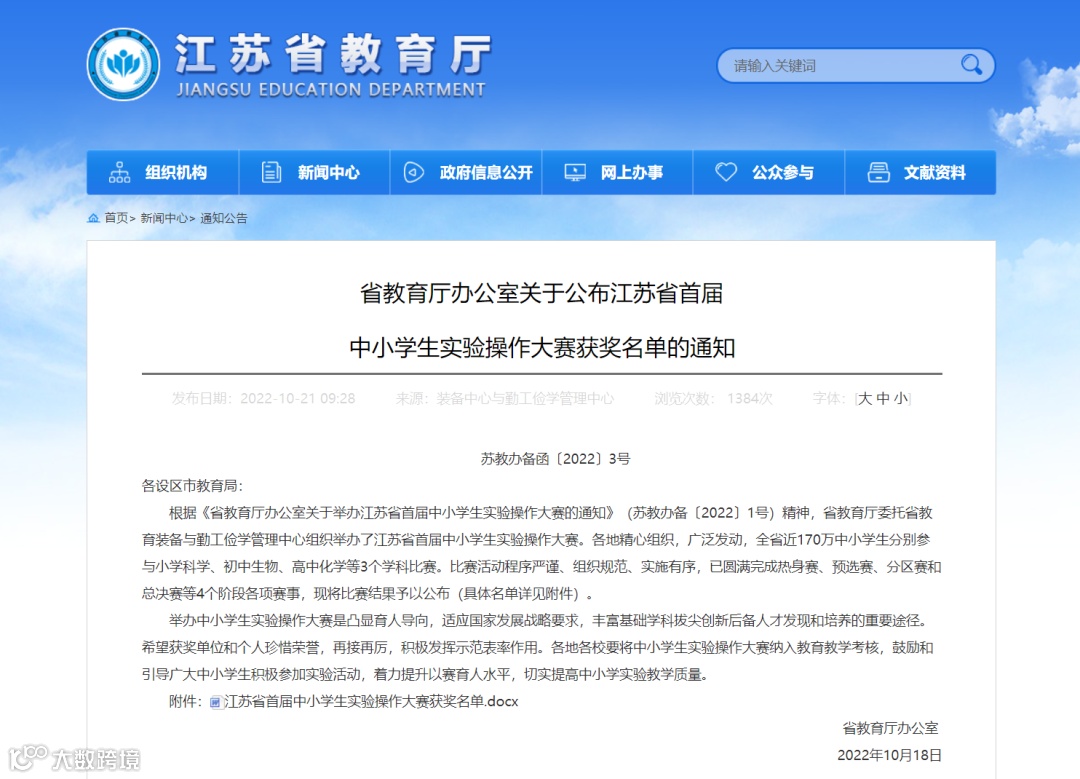This screenshot has height=779, width=1080.
Task: Click the 网上办事 monitor icon
Action: 575,172
